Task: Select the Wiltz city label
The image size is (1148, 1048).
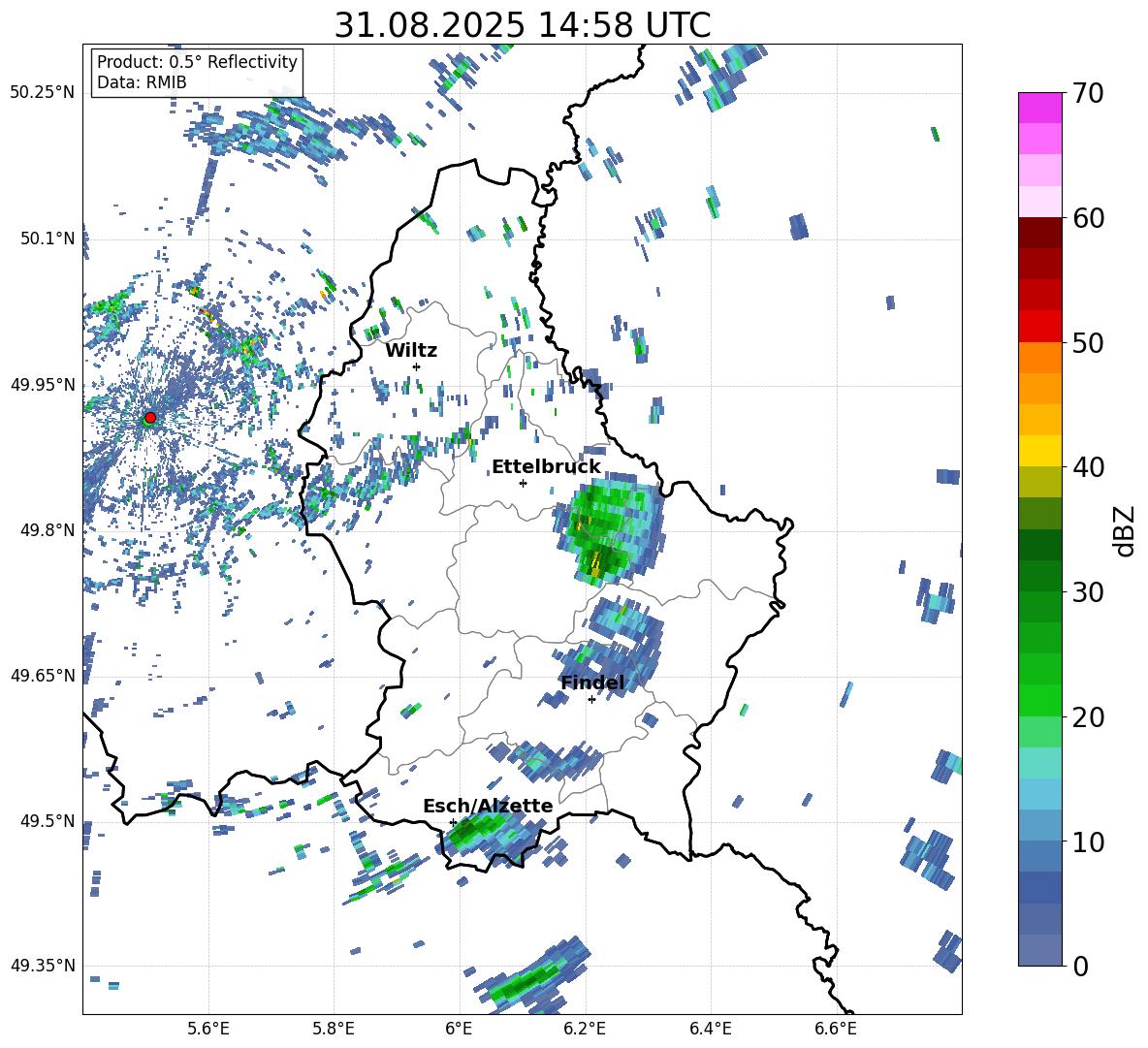Action: (x=411, y=351)
